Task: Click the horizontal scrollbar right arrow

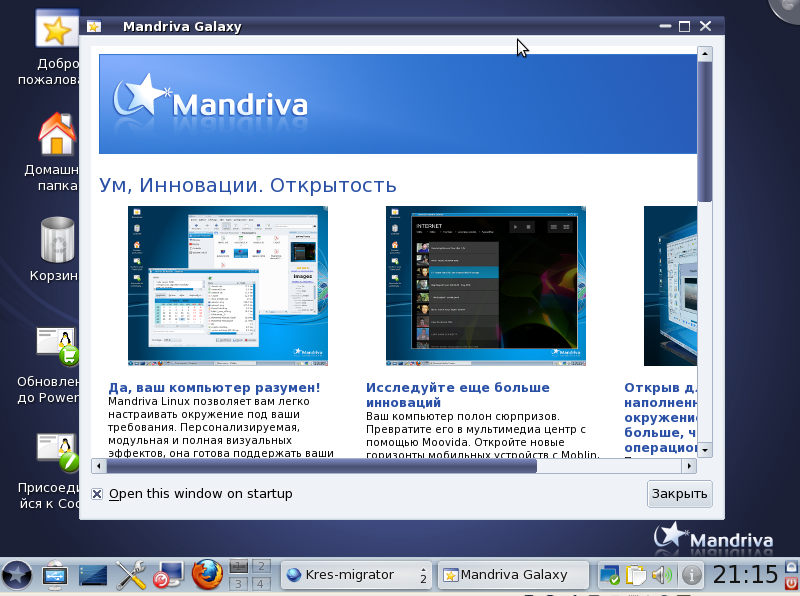Action: pyautogui.click(x=689, y=465)
